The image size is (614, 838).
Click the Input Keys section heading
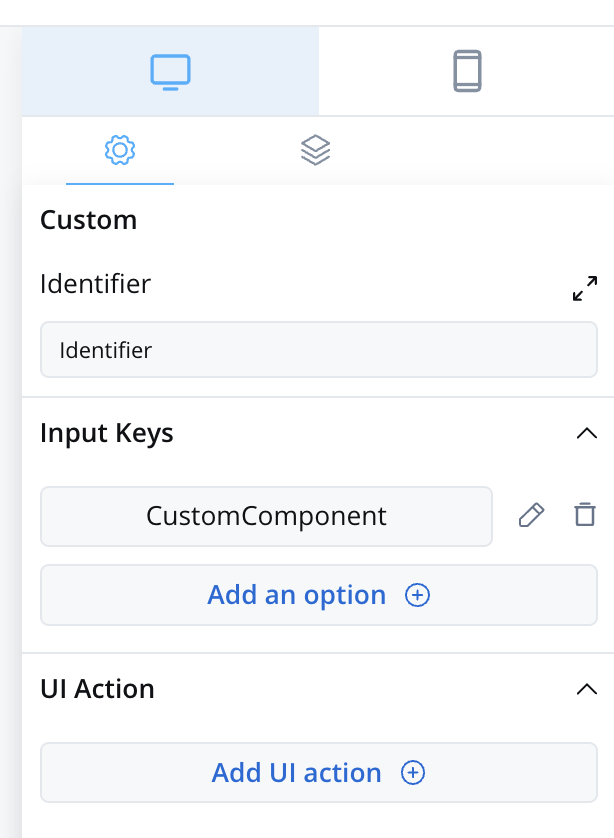[x=107, y=433]
